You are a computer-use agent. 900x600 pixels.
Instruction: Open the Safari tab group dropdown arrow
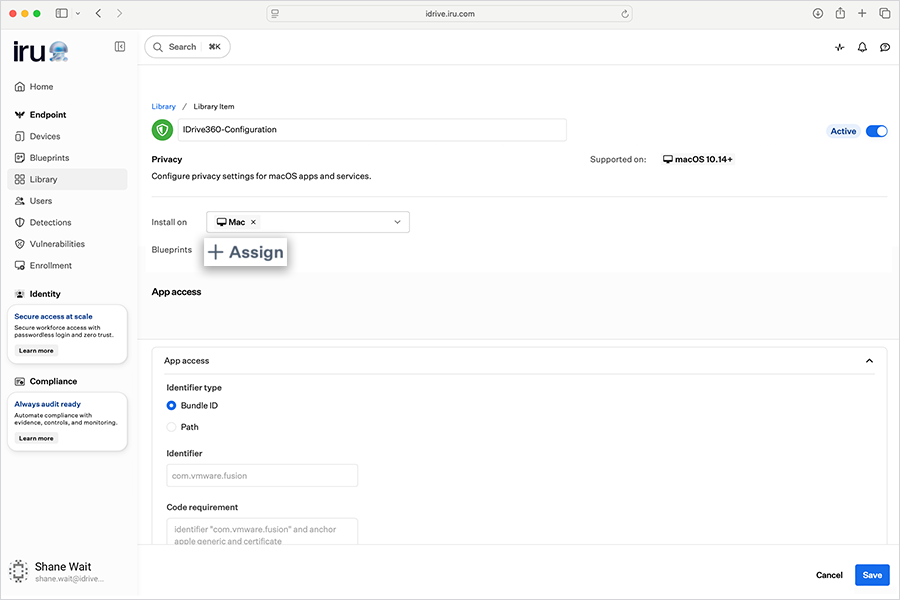click(x=78, y=13)
